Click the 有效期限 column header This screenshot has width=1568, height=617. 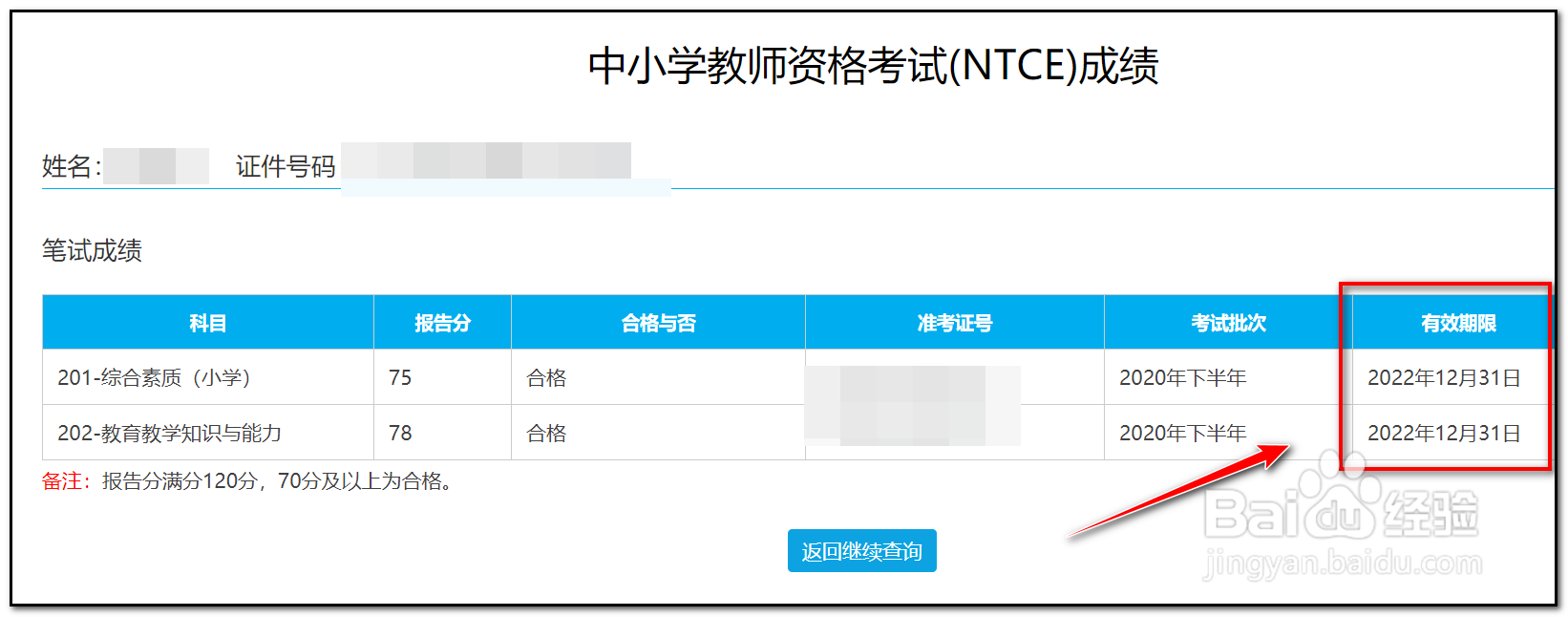click(x=1458, y=323)
